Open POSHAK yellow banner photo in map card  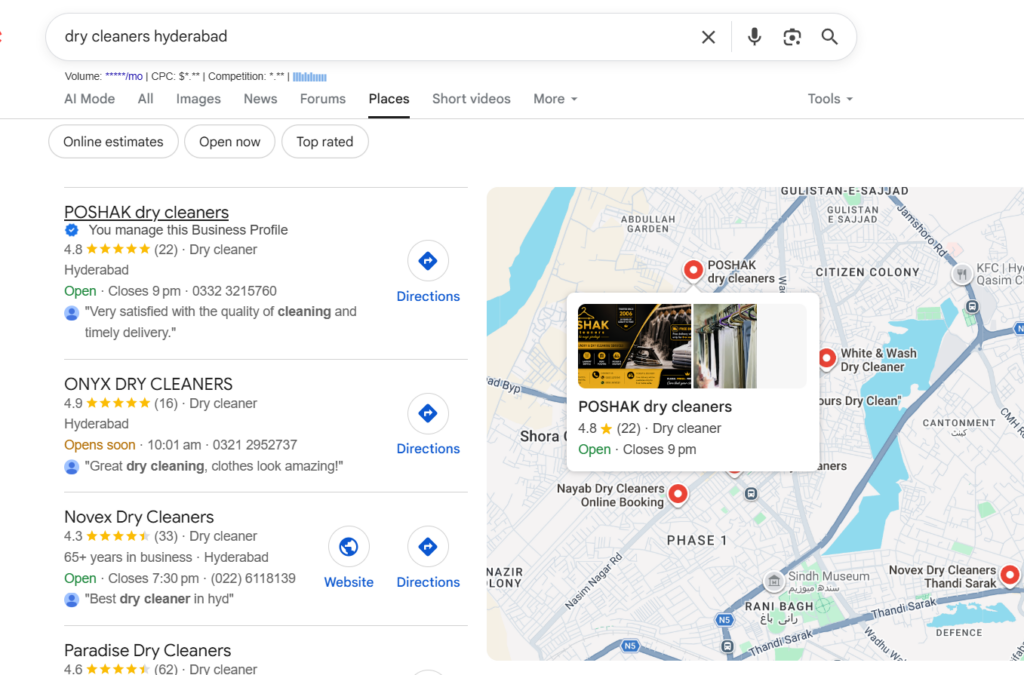(x=634, y=346)
